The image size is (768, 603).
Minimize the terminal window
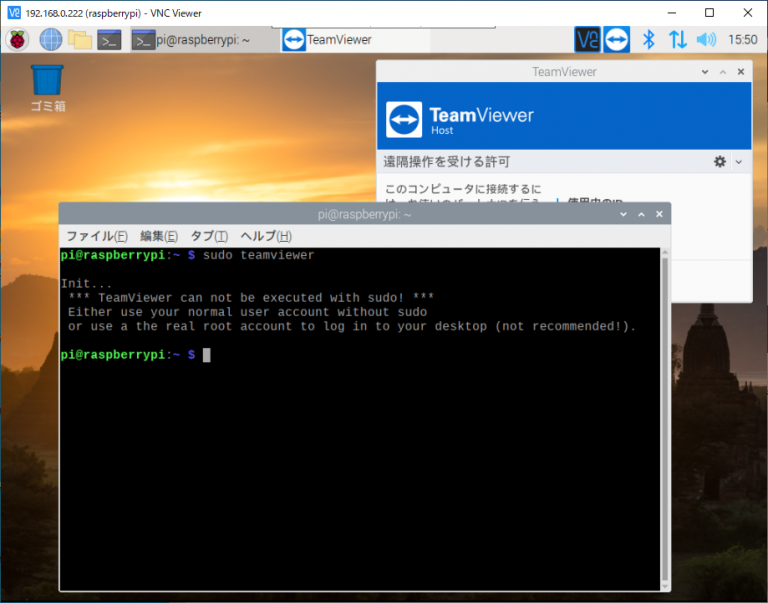[624, 214]
